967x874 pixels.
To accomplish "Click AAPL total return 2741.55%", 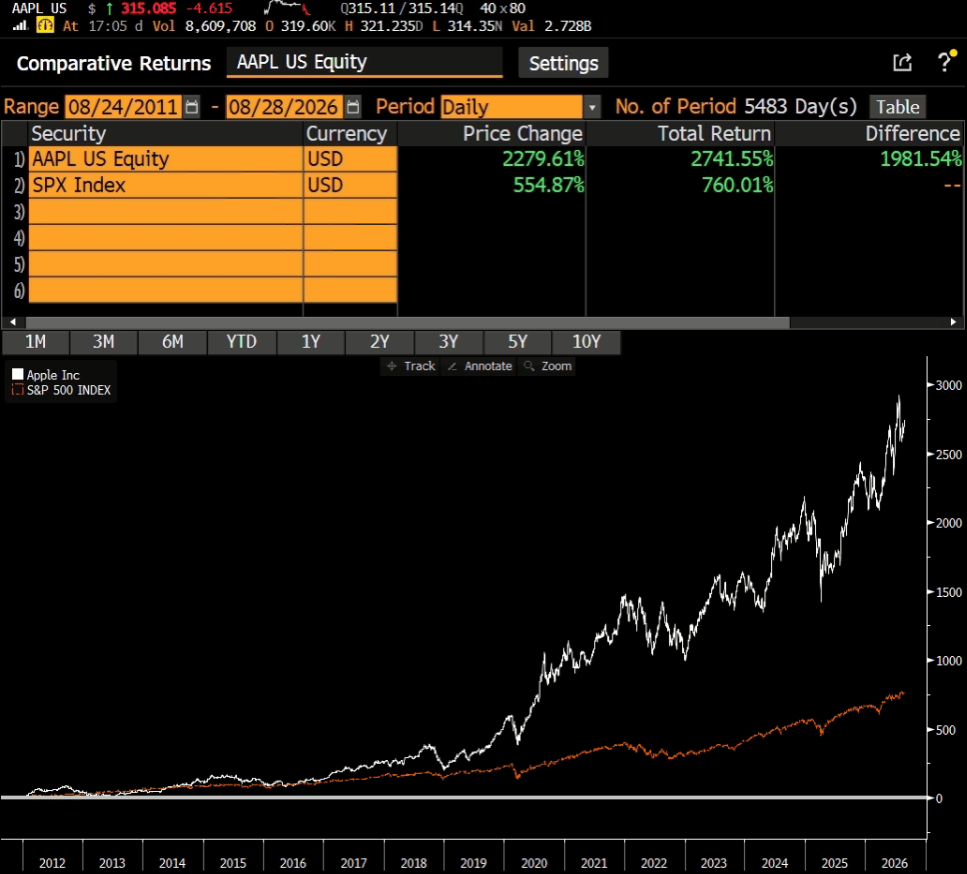I will (x=731, y=159).
